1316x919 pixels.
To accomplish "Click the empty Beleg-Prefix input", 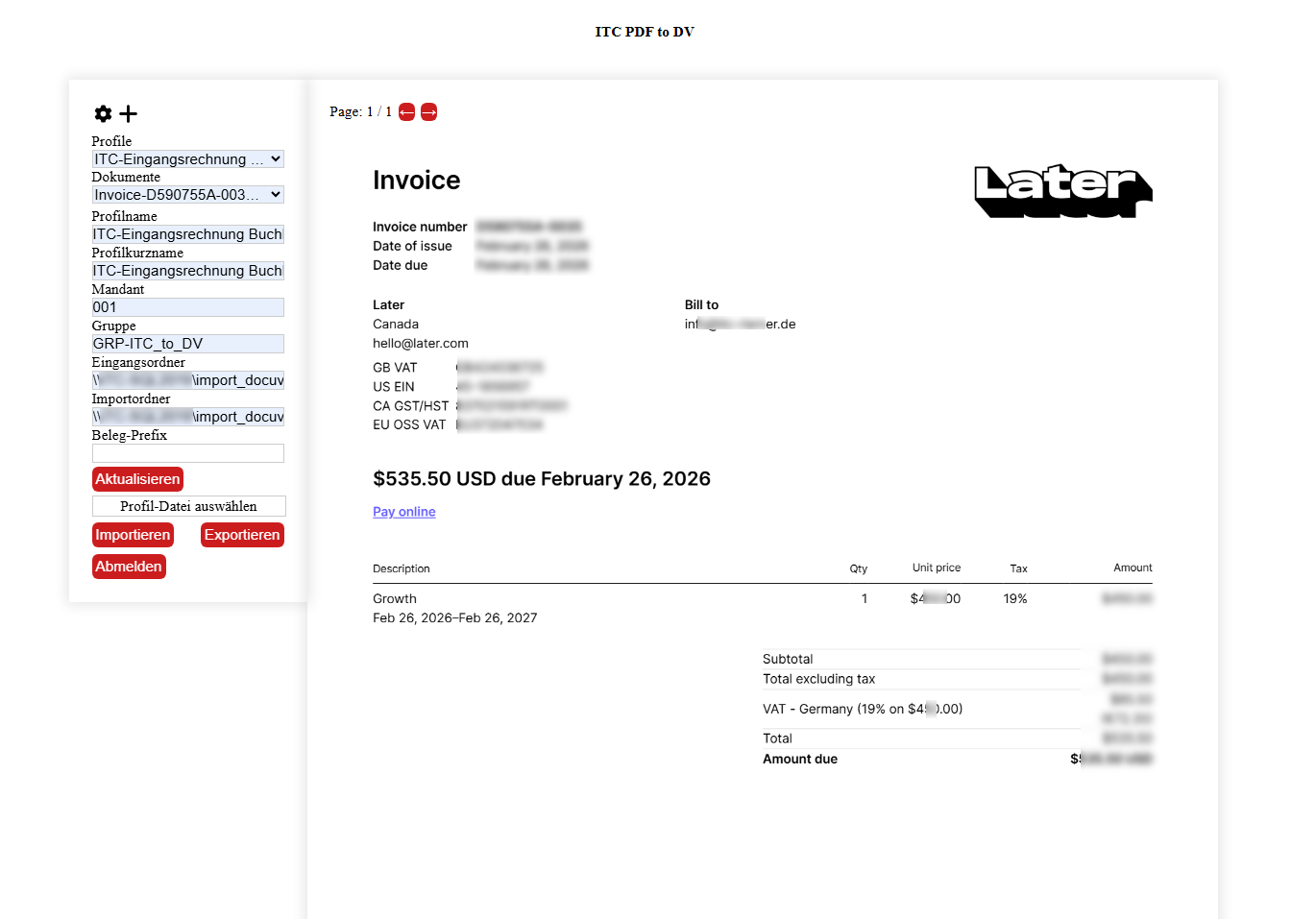I will click(187, 452).
